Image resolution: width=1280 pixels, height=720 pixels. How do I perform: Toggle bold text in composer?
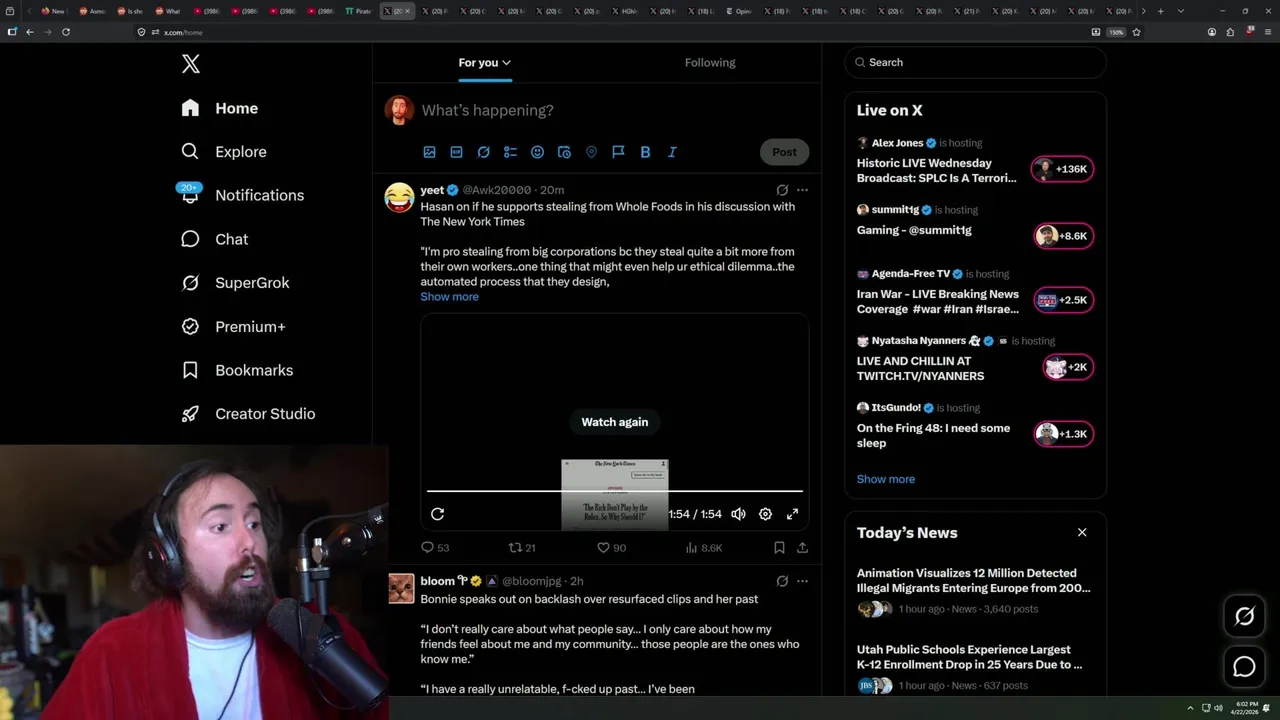point(645,152)
